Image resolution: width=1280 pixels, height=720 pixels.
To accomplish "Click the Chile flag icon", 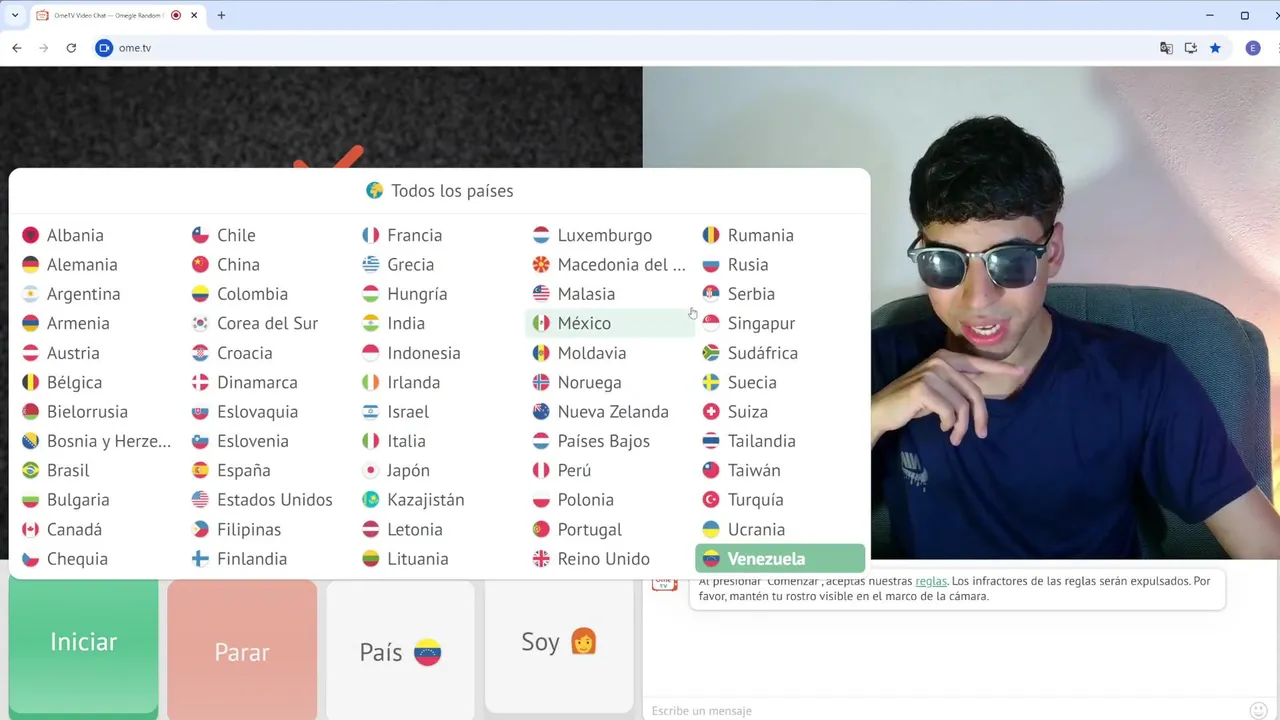I will (200, 235).
